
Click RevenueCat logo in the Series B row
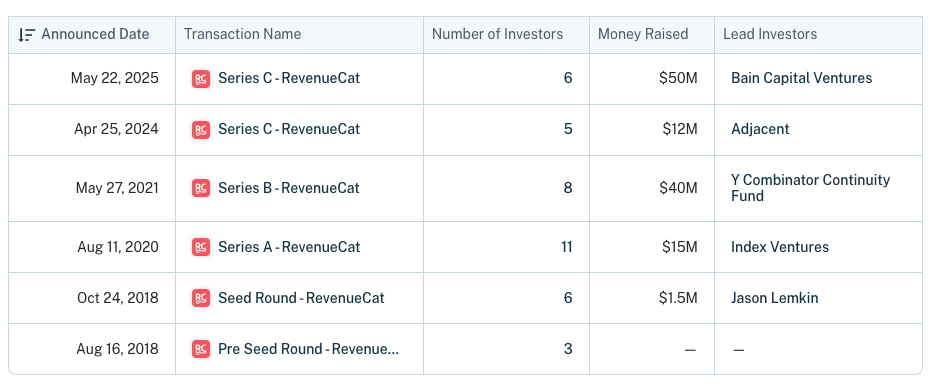[201, 188]
